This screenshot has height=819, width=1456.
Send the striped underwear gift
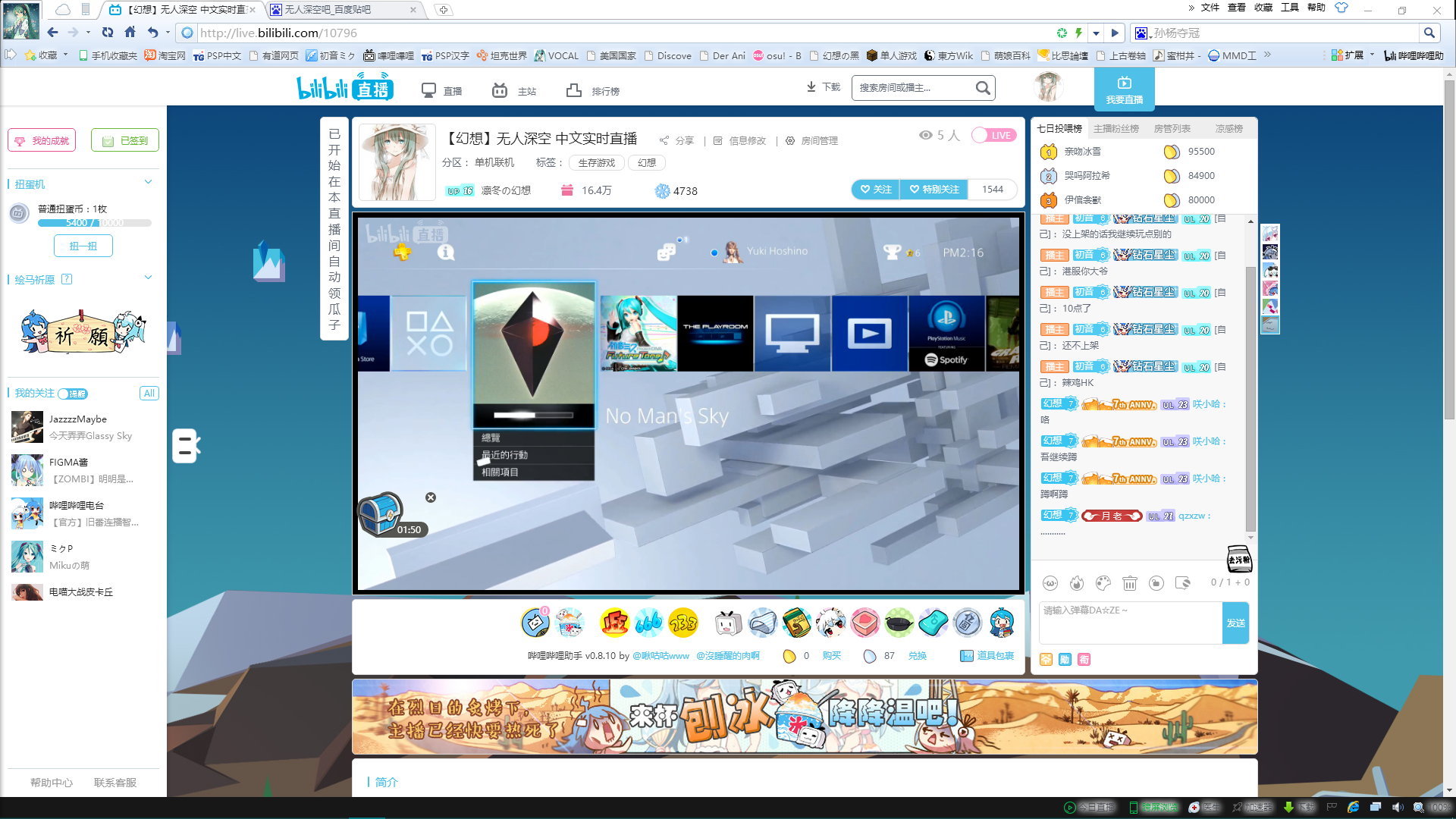coord(762,623)
